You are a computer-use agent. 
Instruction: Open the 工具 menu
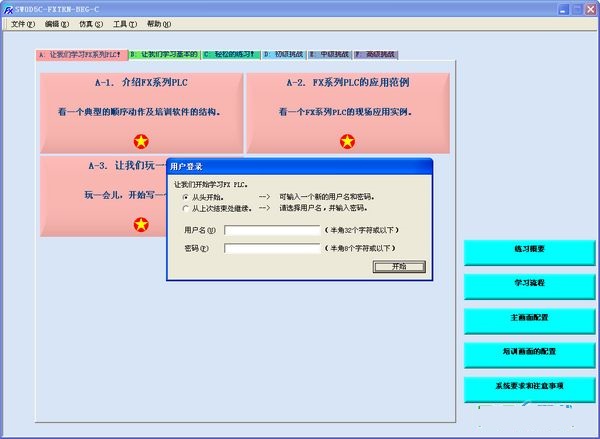tap(125, 24)
